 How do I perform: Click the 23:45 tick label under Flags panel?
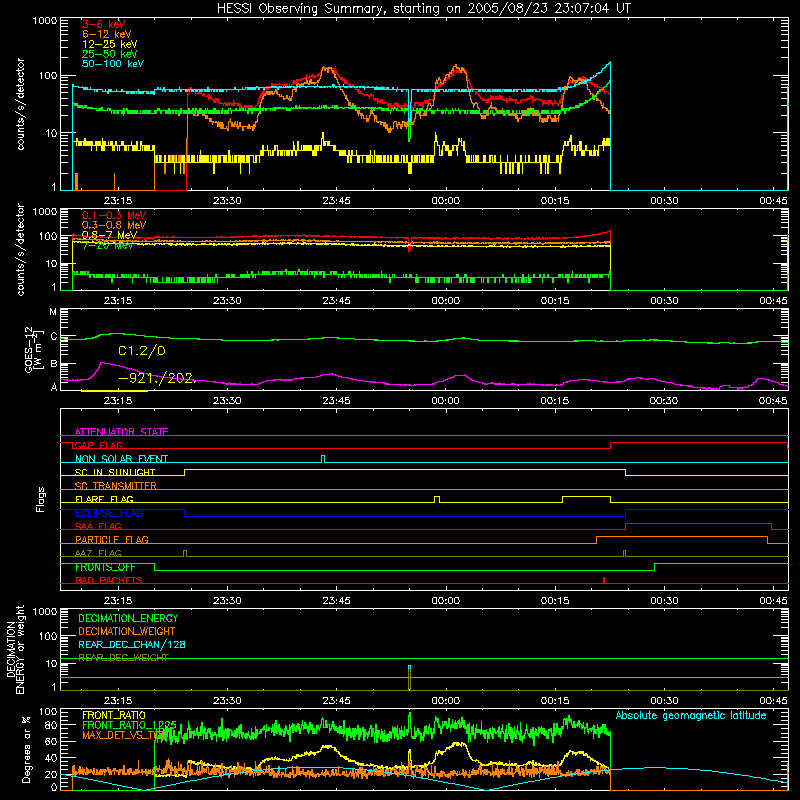click(x=336, y=601)
